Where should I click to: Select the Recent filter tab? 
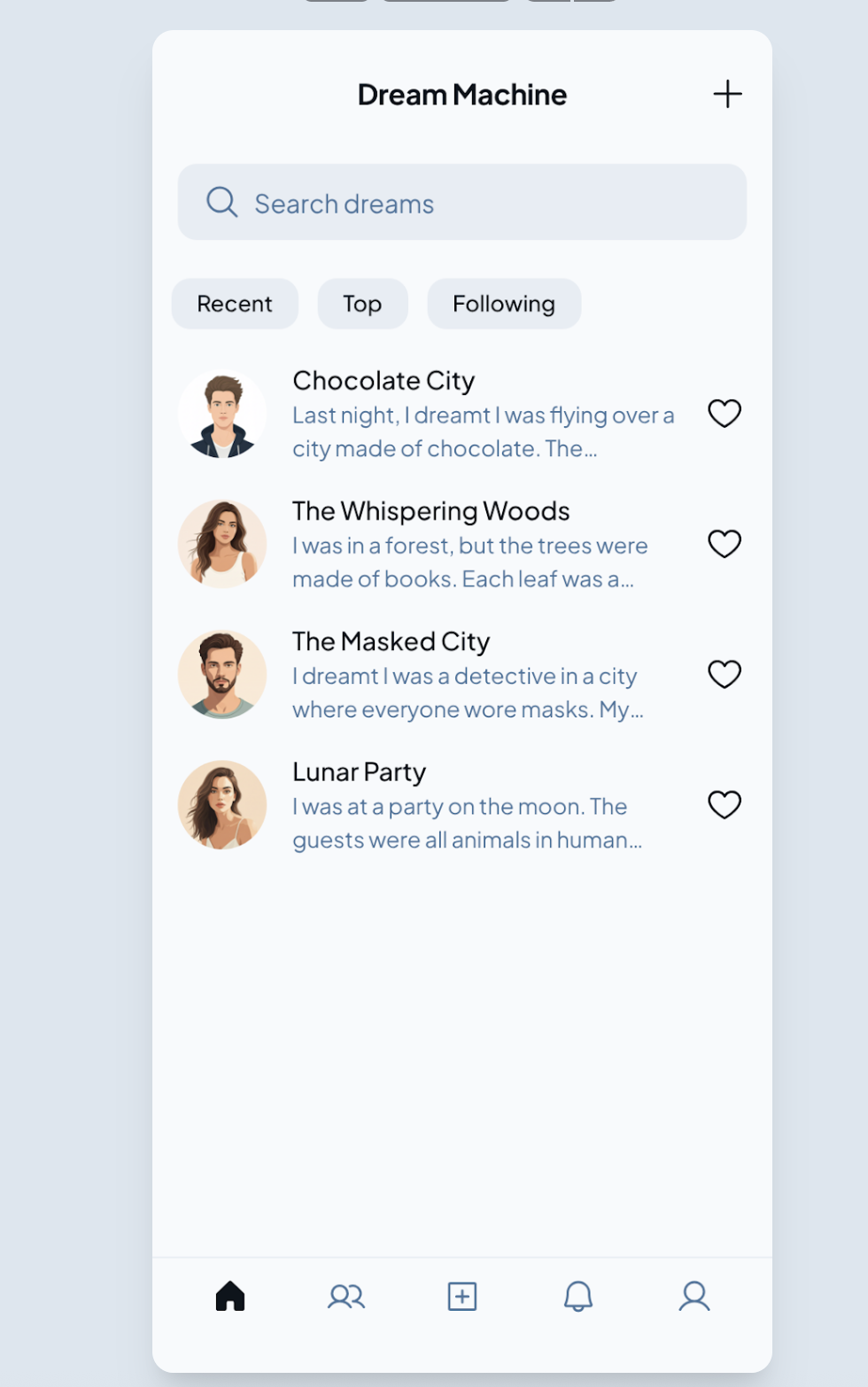235,304
